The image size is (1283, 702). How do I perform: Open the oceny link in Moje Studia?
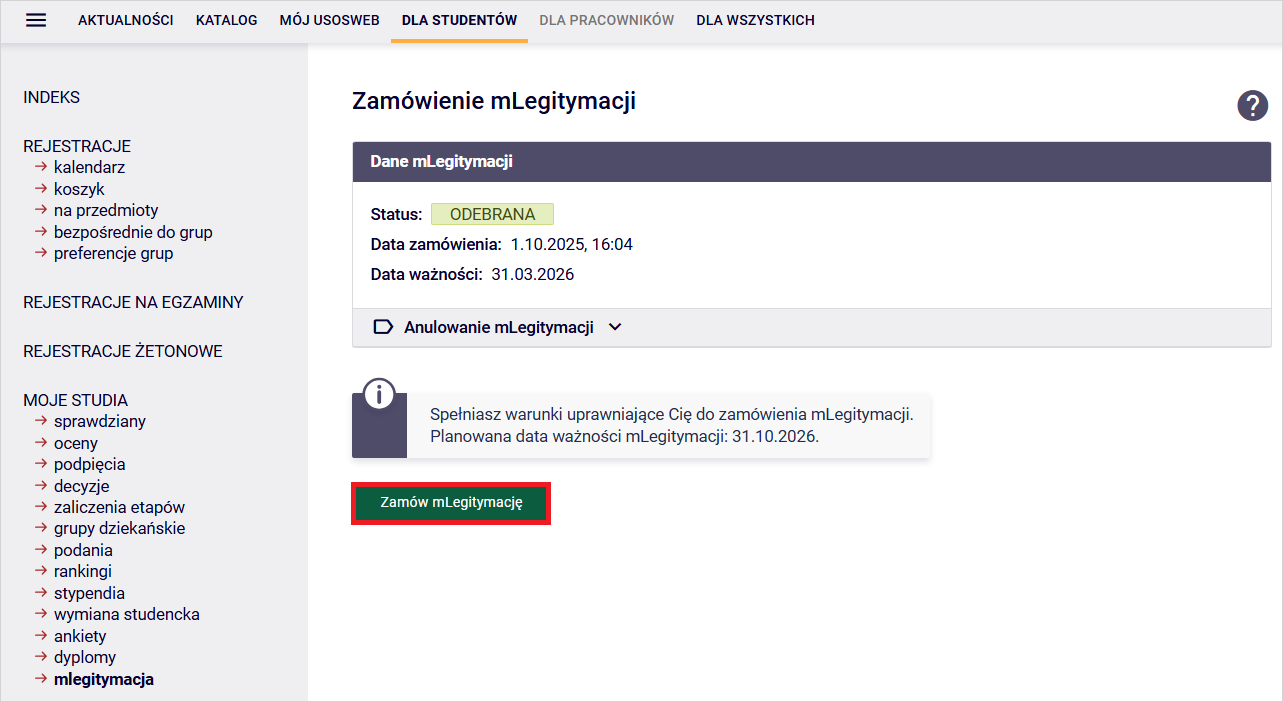76,443
